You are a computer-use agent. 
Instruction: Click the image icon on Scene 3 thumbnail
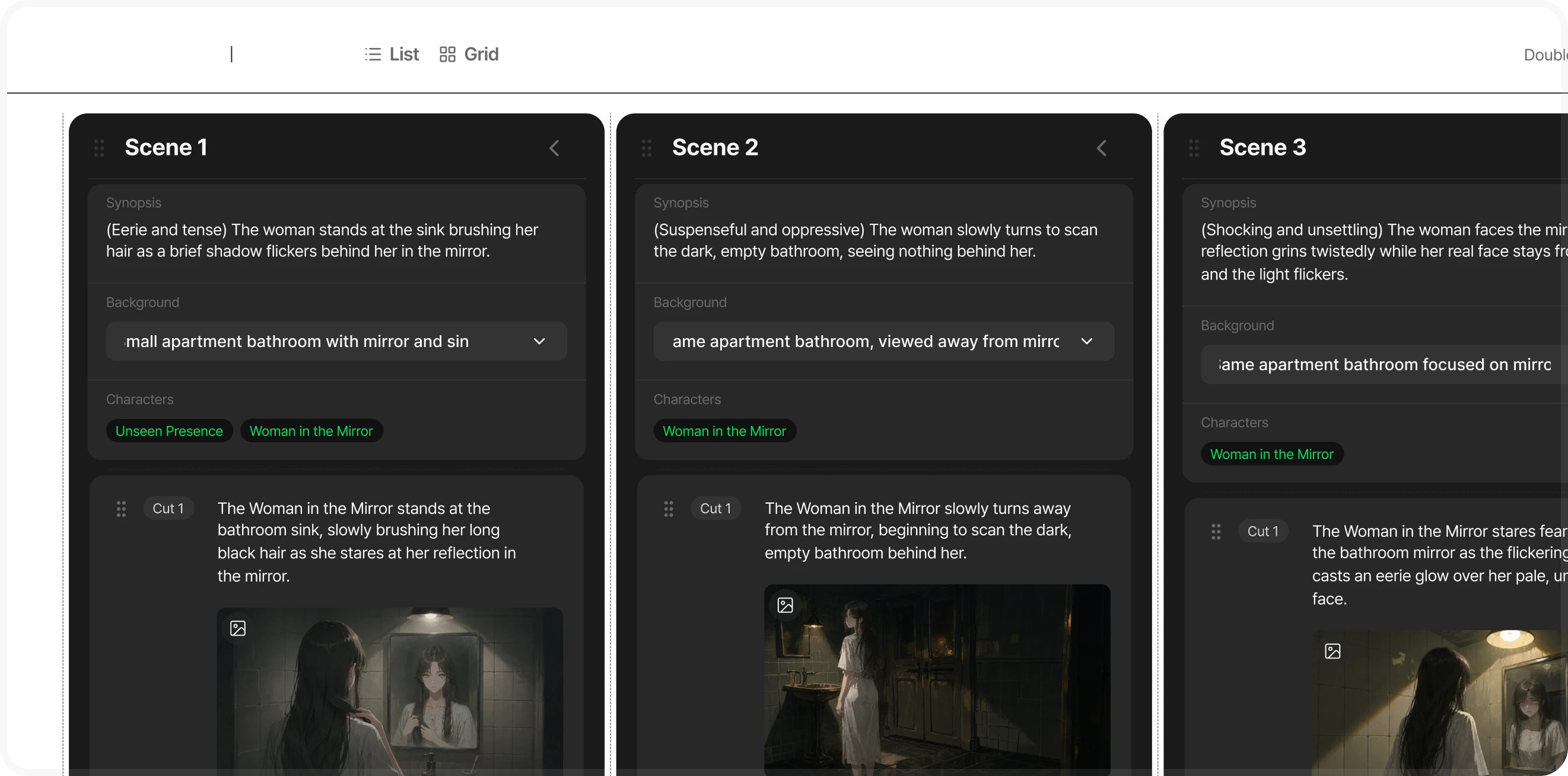1332,651
